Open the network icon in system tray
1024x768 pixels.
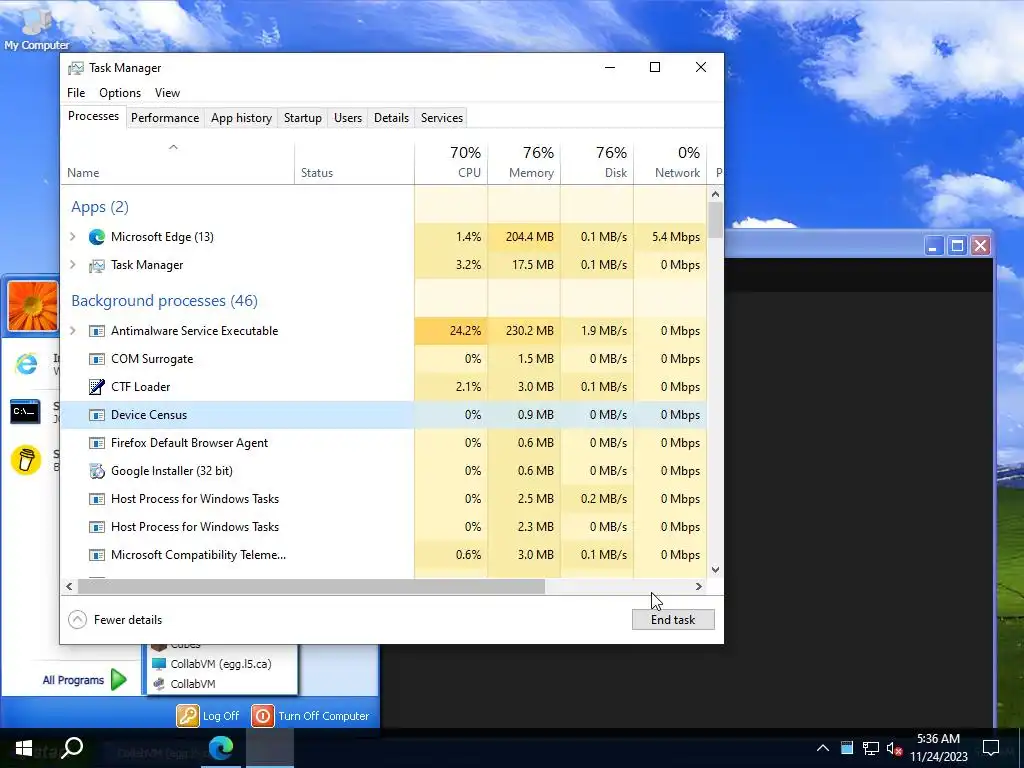point(871,748)
